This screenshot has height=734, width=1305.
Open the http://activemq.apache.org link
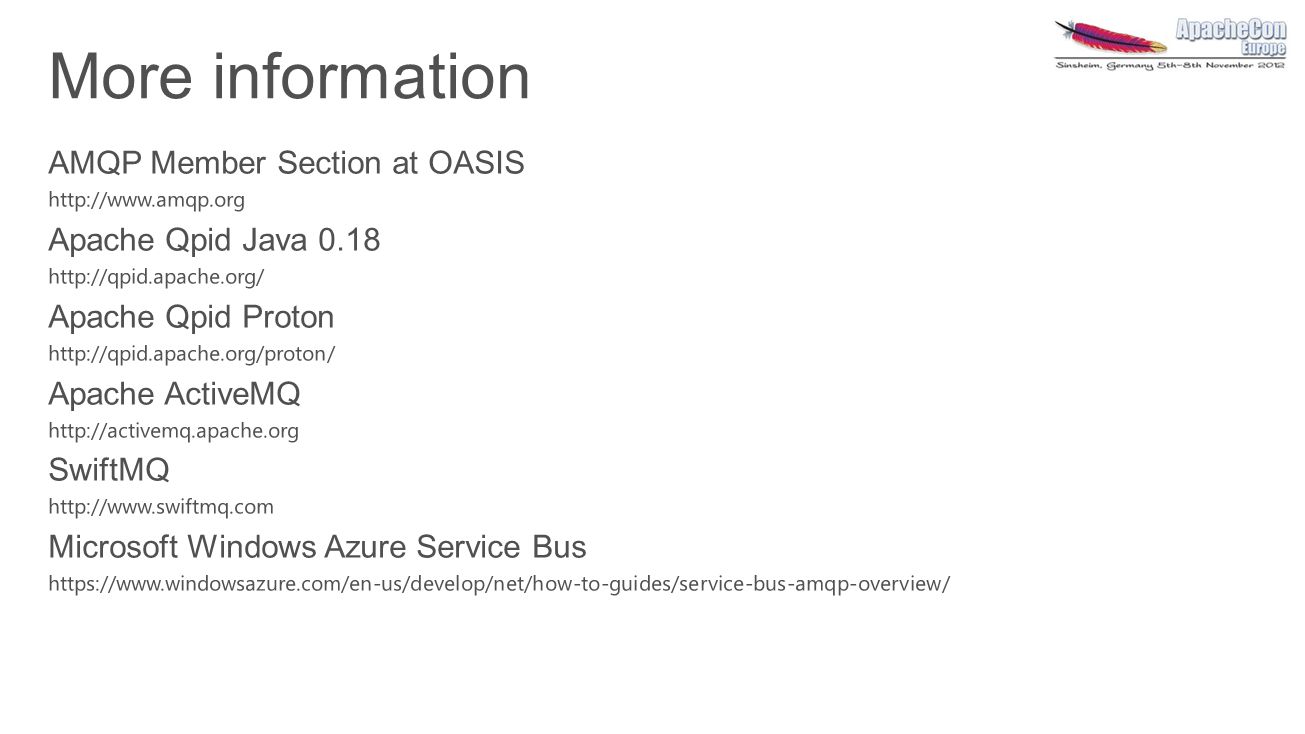[174, 431]
